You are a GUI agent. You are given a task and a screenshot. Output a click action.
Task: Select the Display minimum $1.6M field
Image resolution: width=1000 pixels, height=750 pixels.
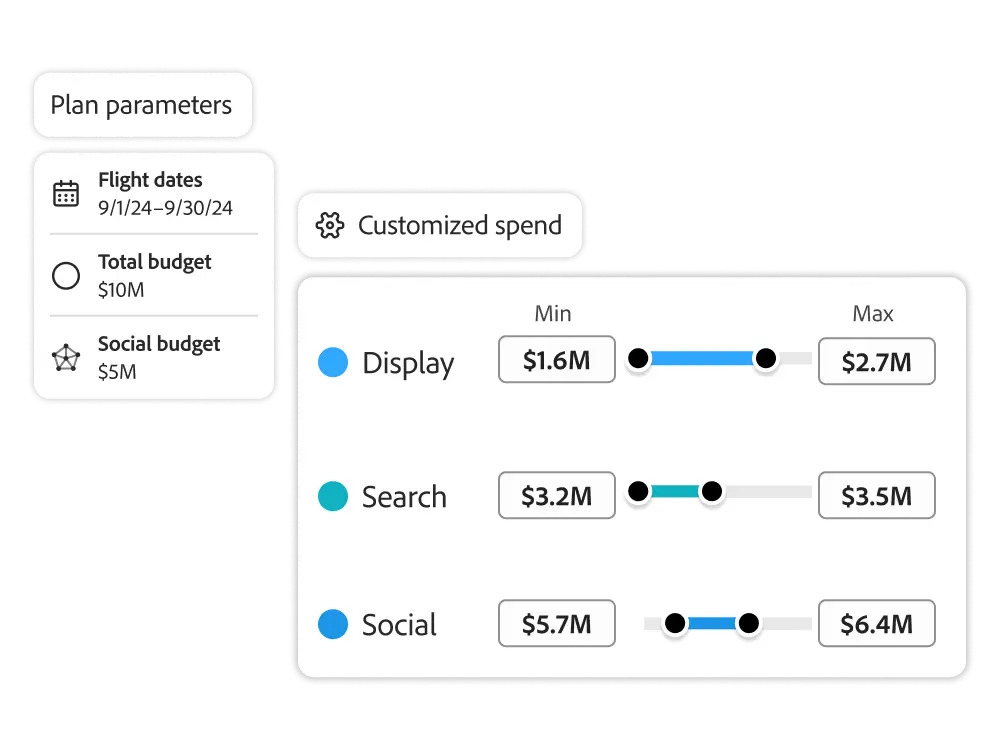(x=557, y=361)
